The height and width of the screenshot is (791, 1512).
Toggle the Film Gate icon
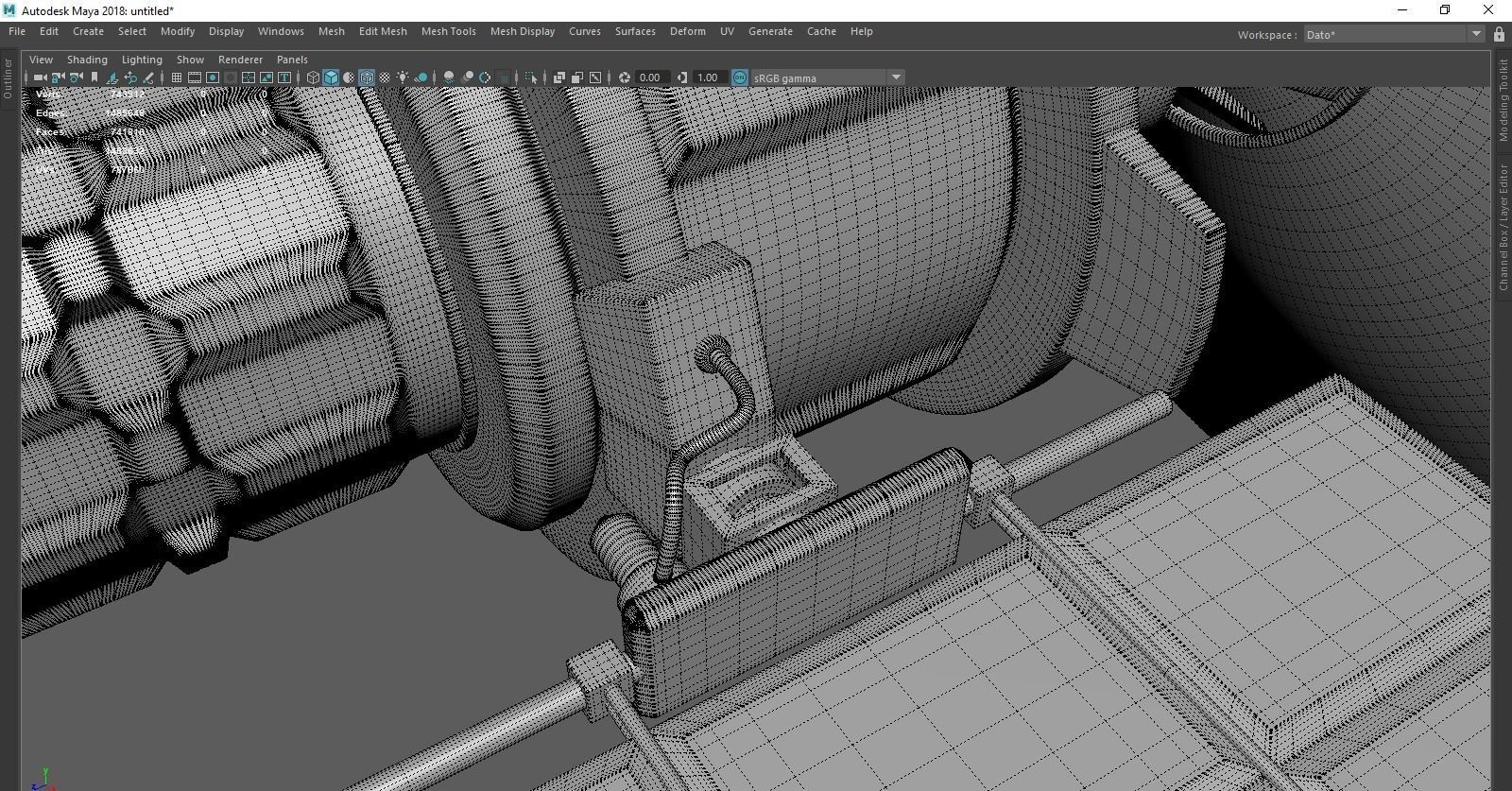pyautogui.click(x=195, y=77)
